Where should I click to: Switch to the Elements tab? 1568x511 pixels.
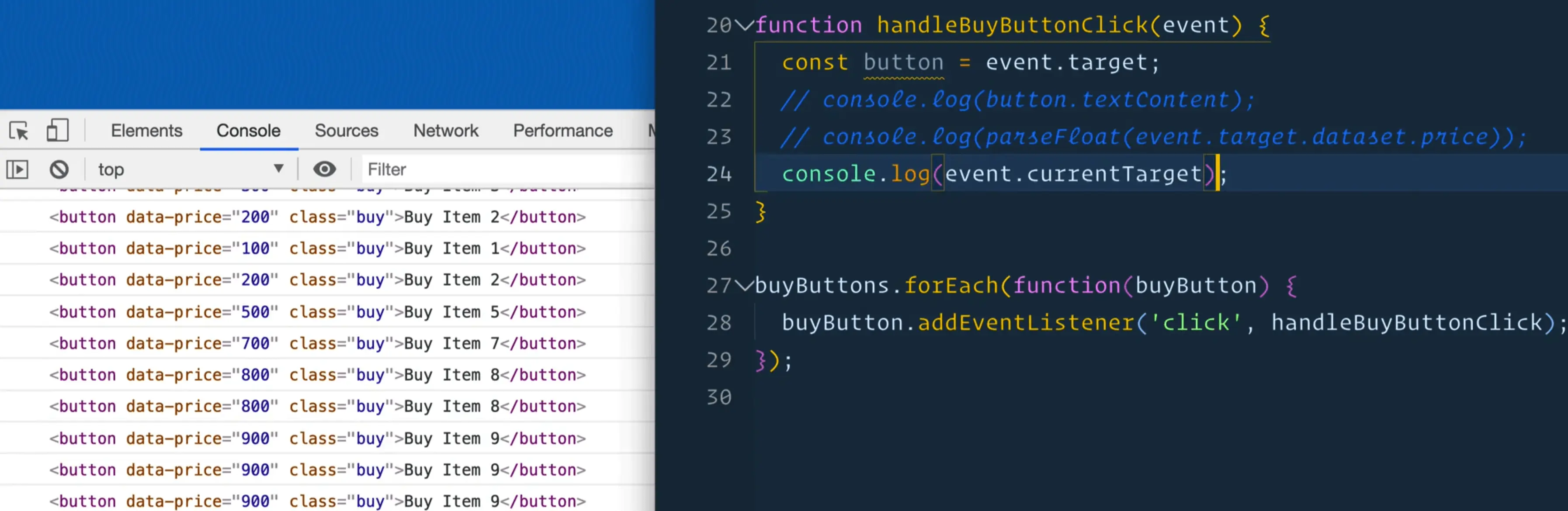pyautogui.click(x=146, y=131)
